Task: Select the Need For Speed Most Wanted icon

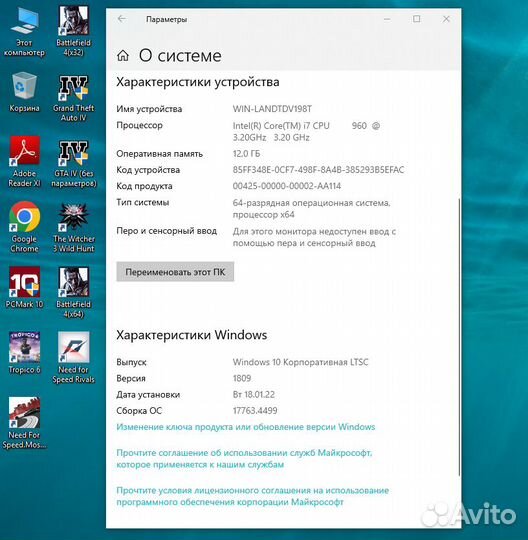Action: click(x=24, y=423)
